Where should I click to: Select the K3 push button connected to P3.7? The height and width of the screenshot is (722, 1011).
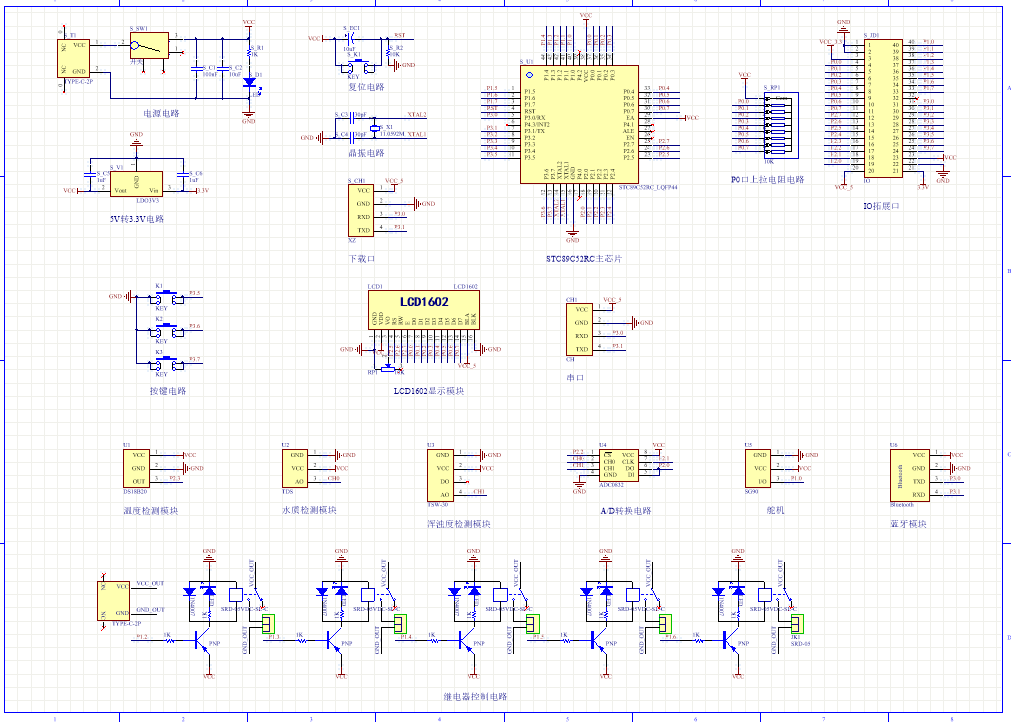pos(162,361)
